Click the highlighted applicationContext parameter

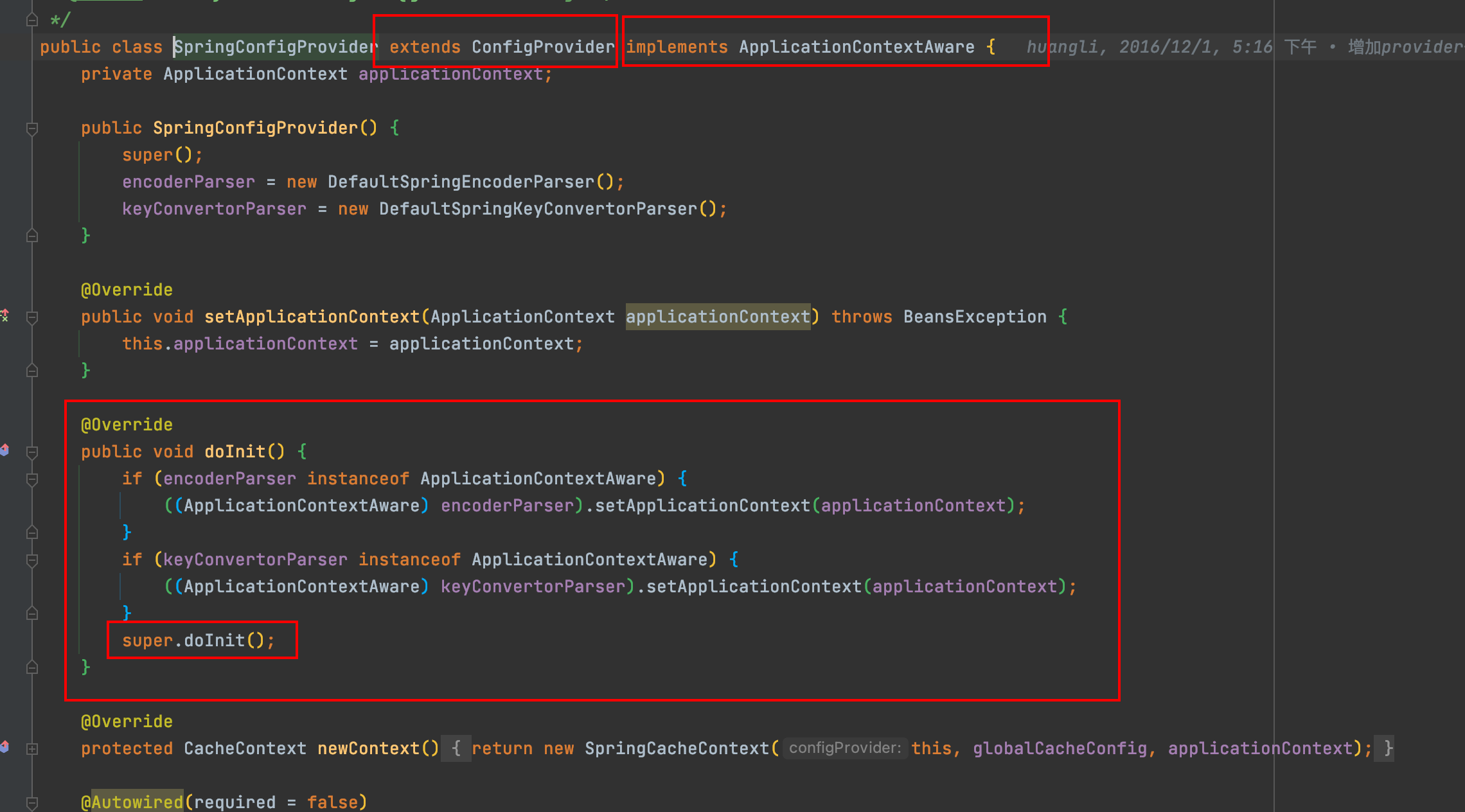[x=718, y=317]
